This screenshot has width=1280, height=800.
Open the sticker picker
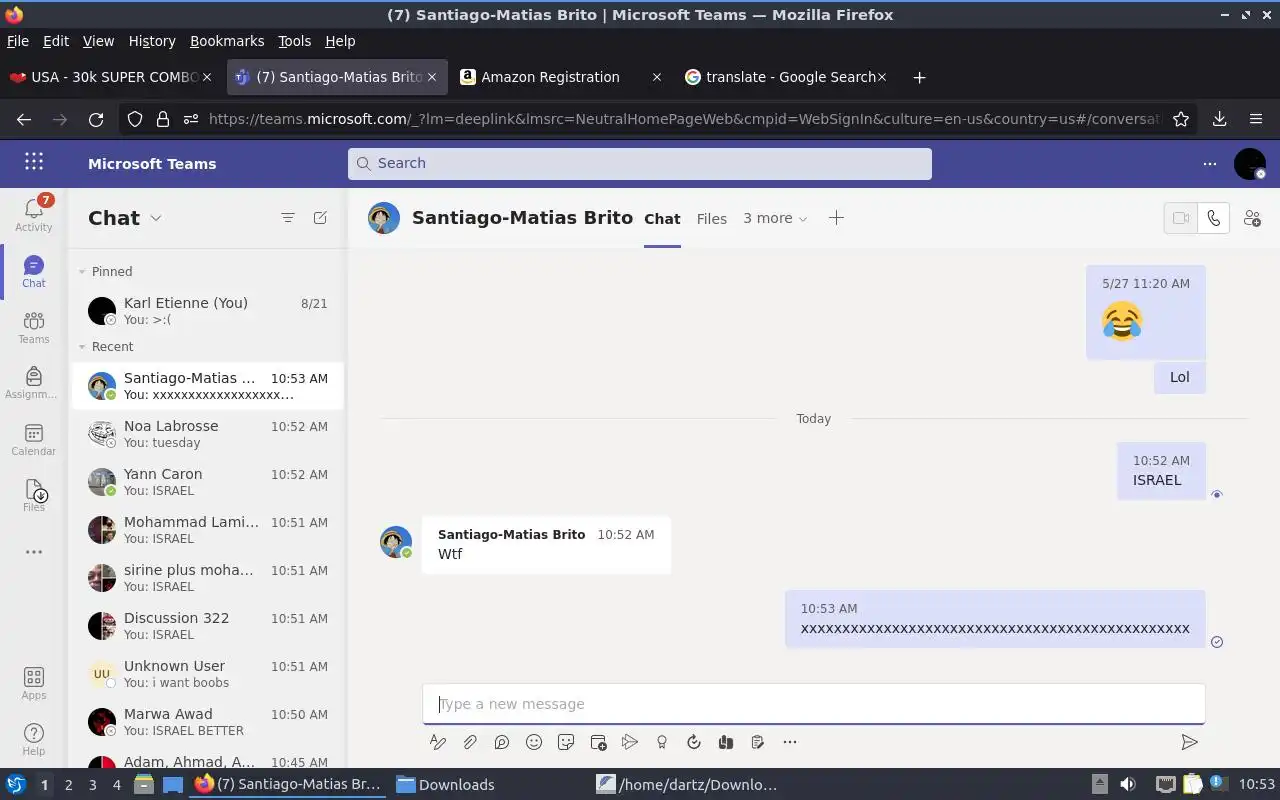[x=566, y=742]
